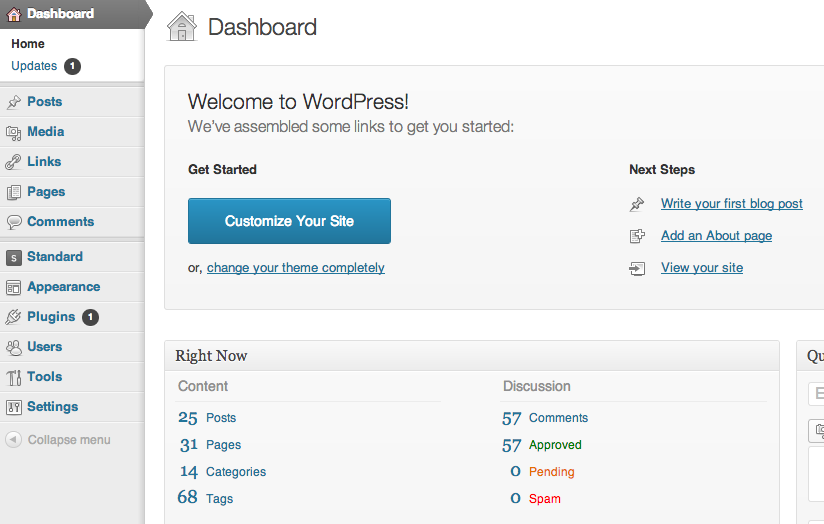Click plus-page icon next to Add an About page
The image size is (824, 524).
pos(637,236)
